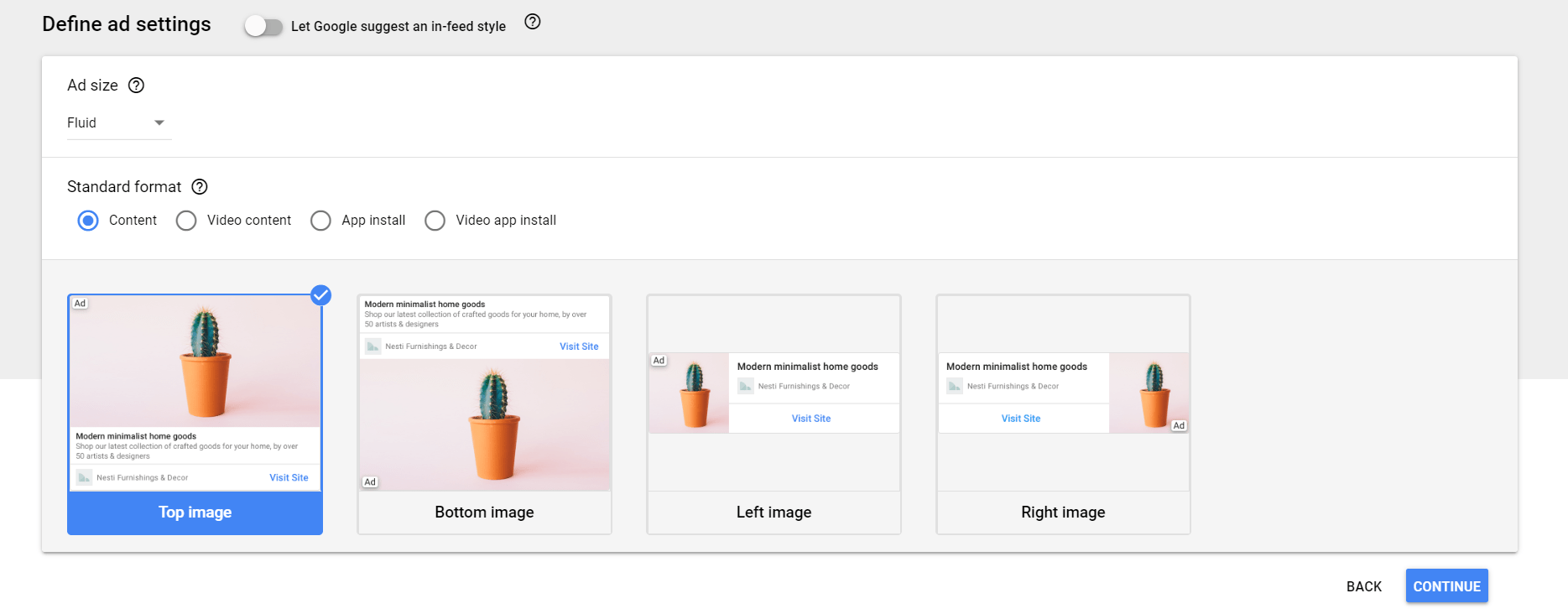Select the Content radio button
Viewport: 1568px width, 614px height.
[88, 221]
